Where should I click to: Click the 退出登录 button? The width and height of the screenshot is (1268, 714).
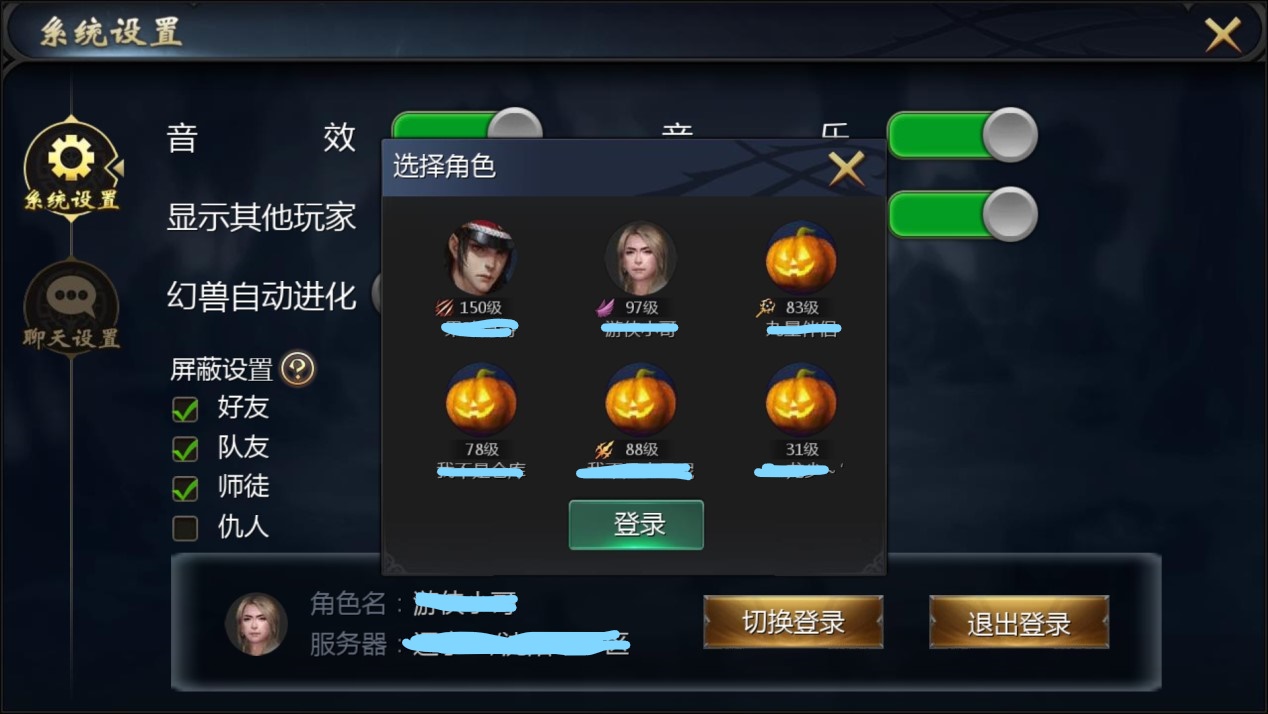point(1019,622)
